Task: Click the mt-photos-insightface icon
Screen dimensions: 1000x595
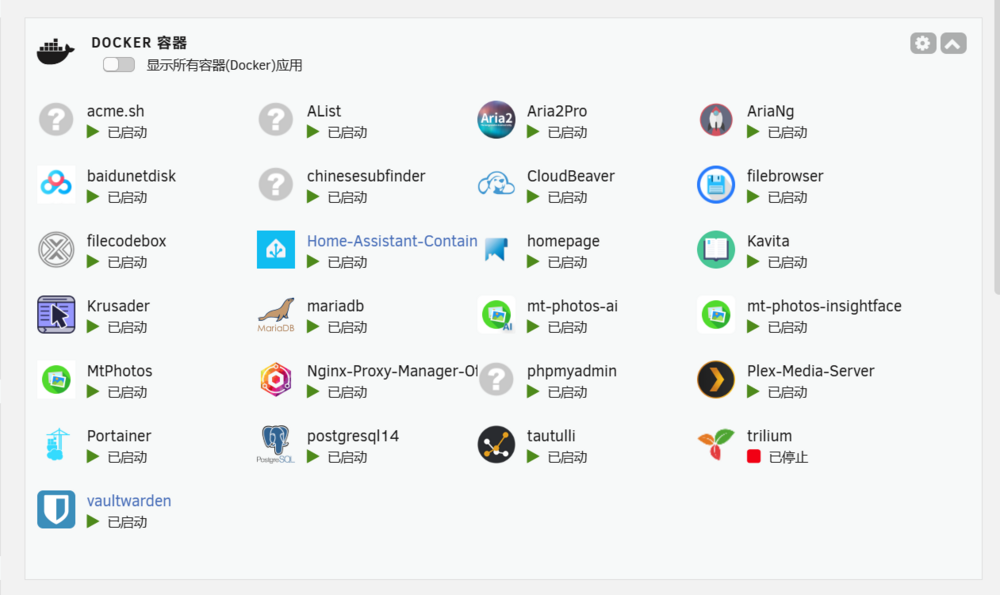Action: (716, 314)
